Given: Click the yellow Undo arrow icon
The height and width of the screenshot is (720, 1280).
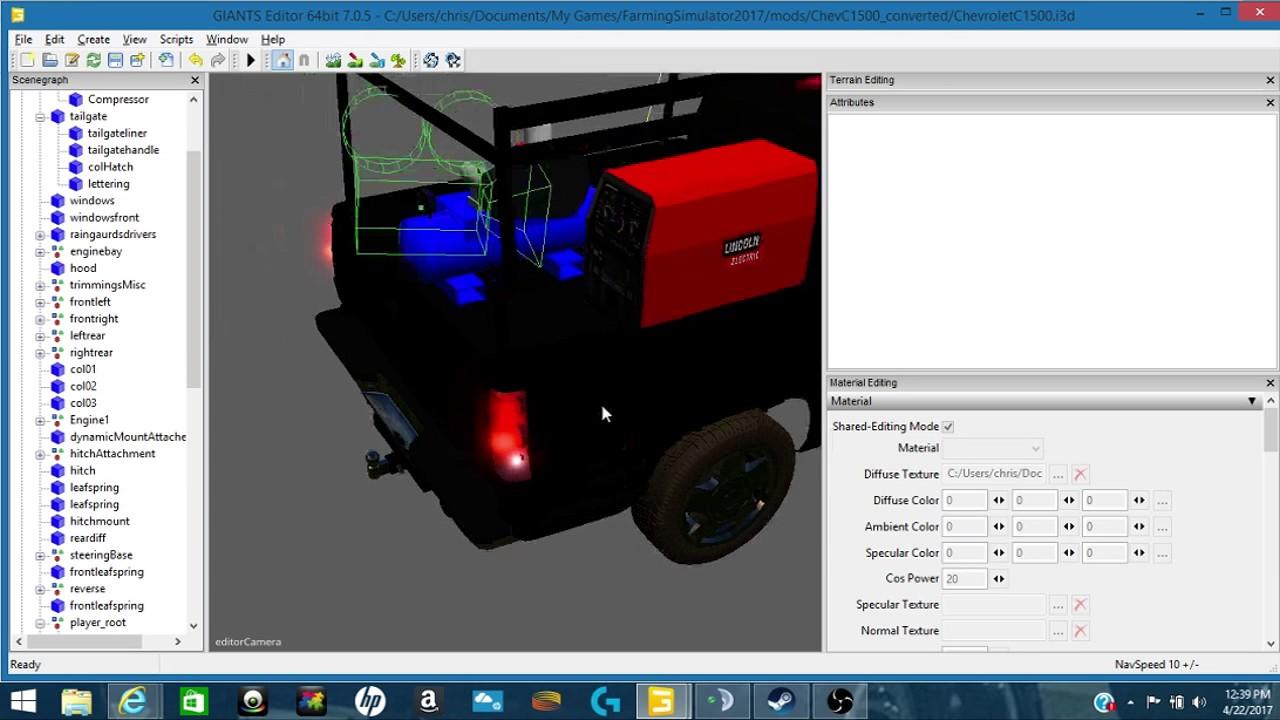Looking at the screenshot, I should tap(195, 61).
